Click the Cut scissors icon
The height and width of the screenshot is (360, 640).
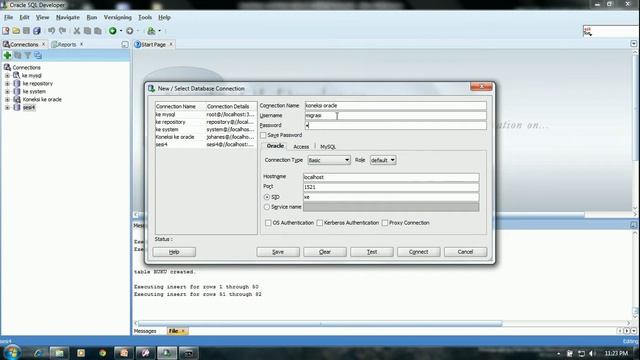pyautogui.click(x=77, y=31)
